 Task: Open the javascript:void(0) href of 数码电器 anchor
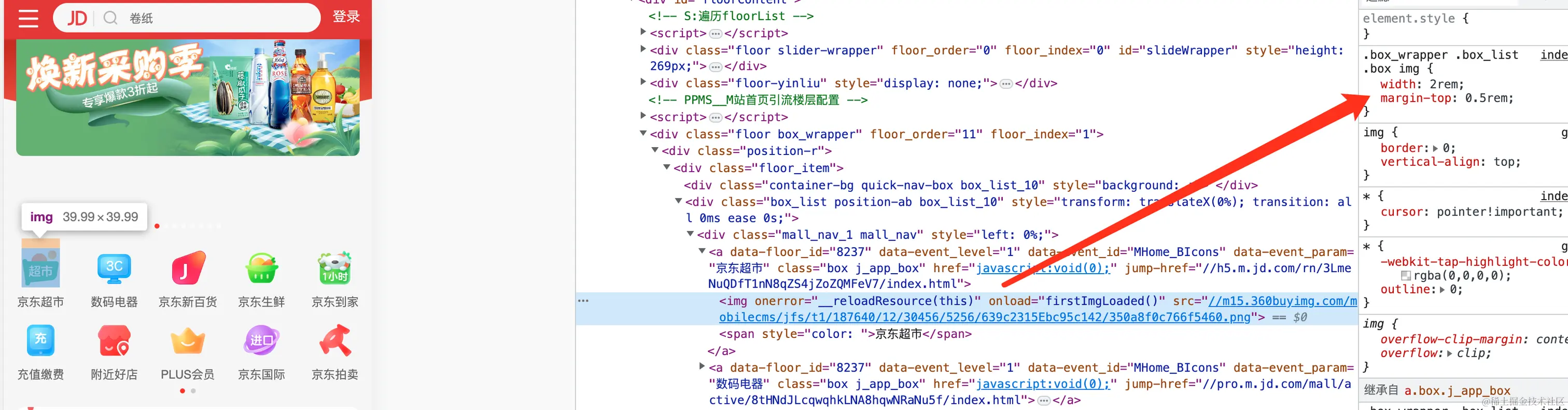tap(1043, 384)
